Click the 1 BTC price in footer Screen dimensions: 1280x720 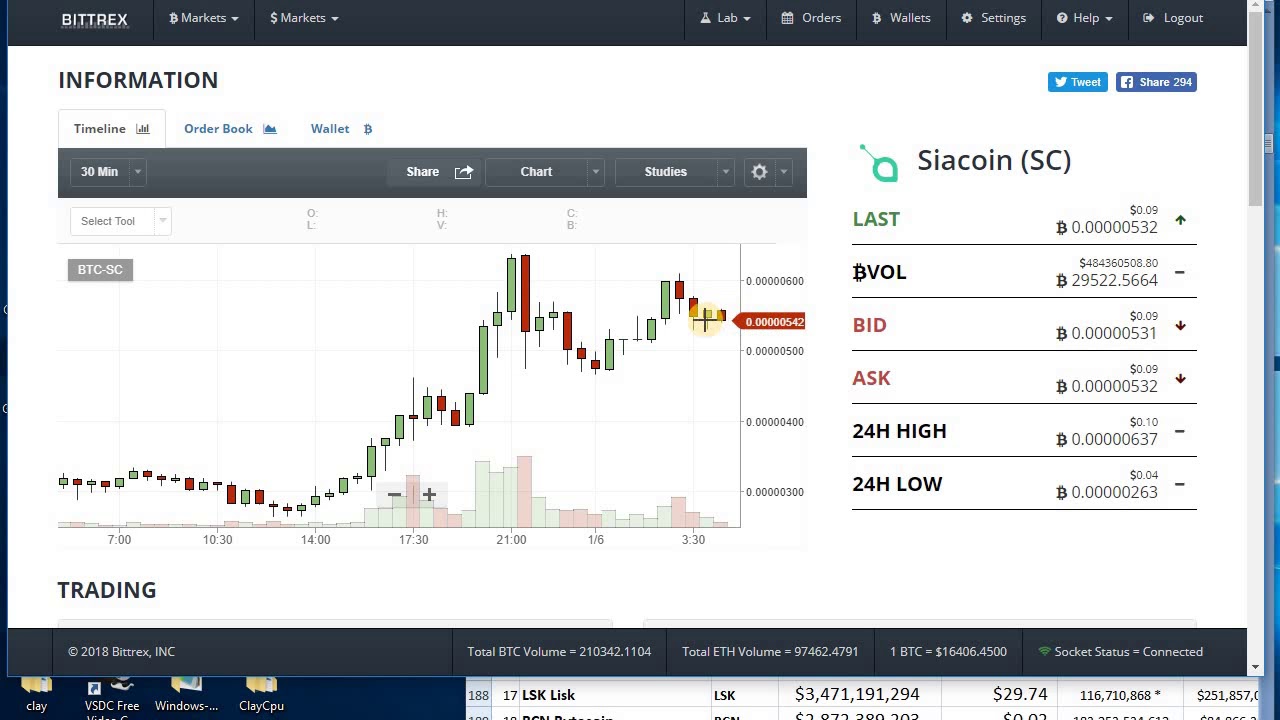tap(948, 652)
